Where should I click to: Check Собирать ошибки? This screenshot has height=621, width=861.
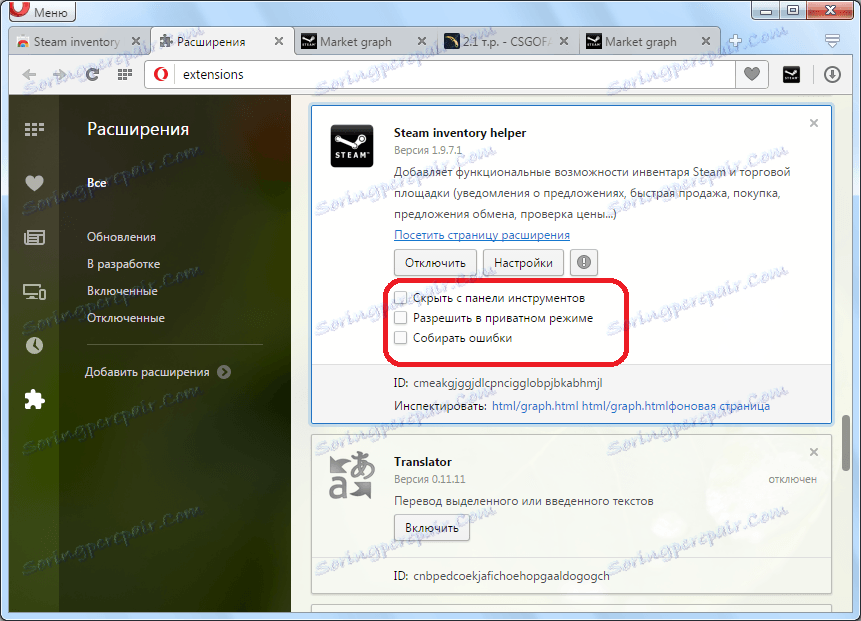(401, 338)
